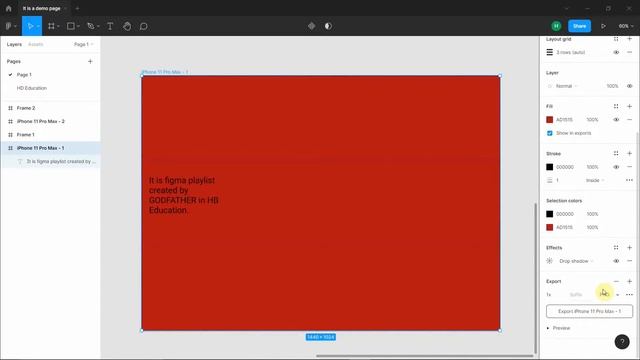
Task: Open the Move tool options arrow
Action: pyautogui.click(x=38, y=26)
